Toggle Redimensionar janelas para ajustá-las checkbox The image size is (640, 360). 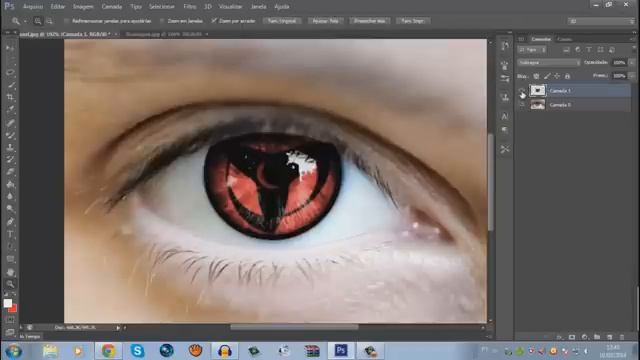coord(67,21)
